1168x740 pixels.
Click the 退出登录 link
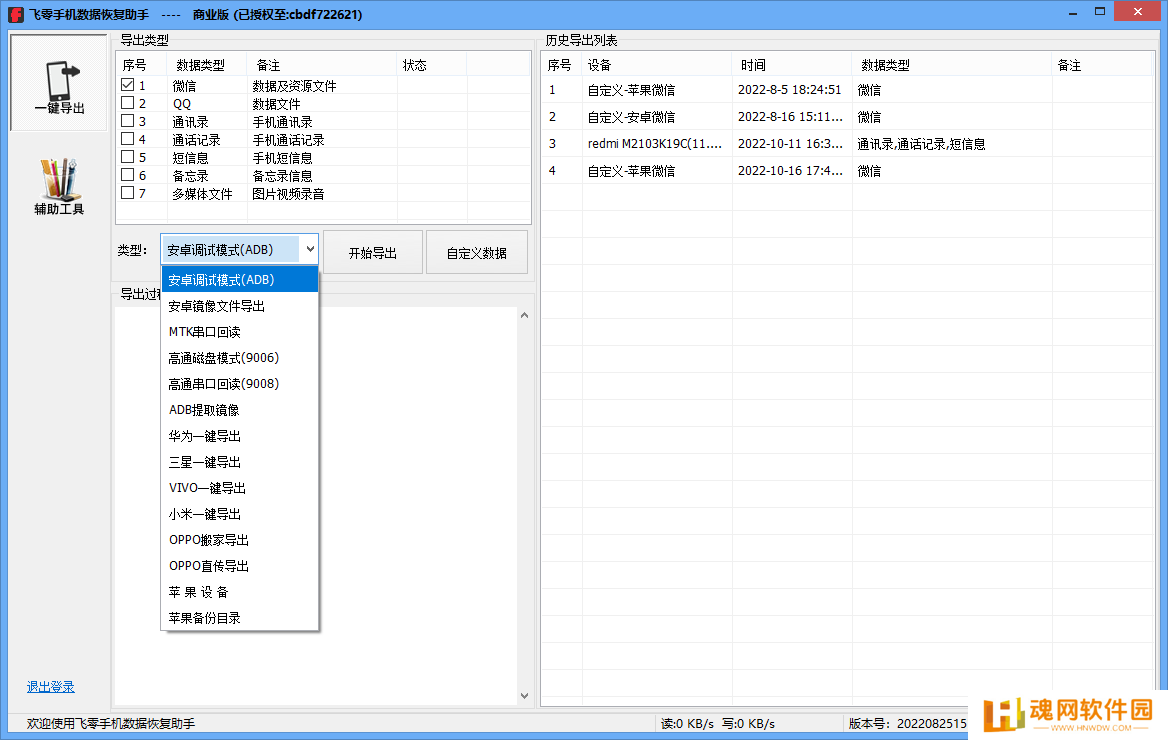click(51, 686)
